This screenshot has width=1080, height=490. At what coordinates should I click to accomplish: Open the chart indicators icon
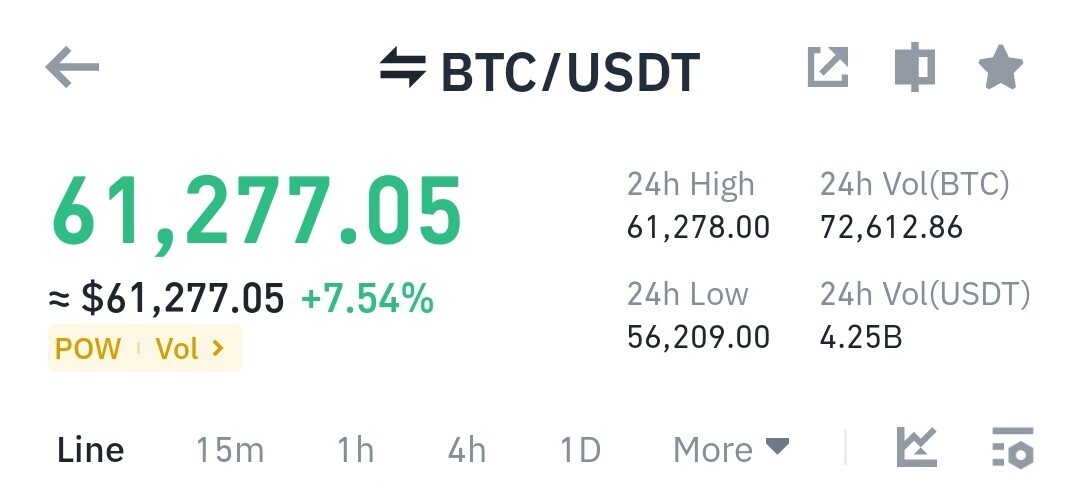tap(917, 447)
